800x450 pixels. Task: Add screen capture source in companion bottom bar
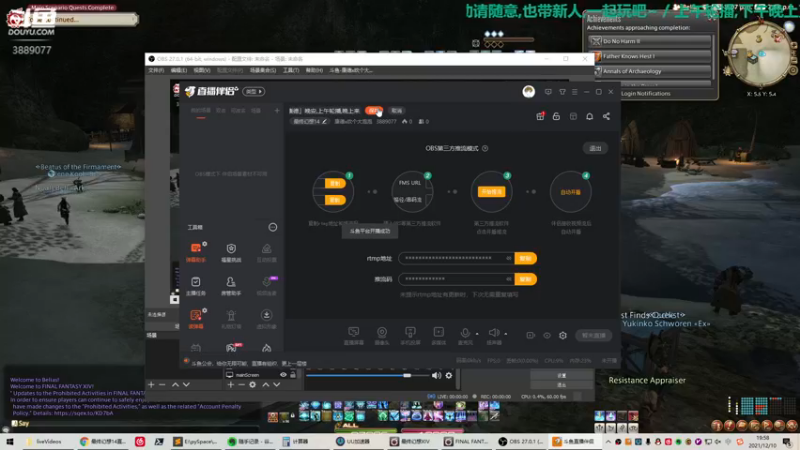354,335
